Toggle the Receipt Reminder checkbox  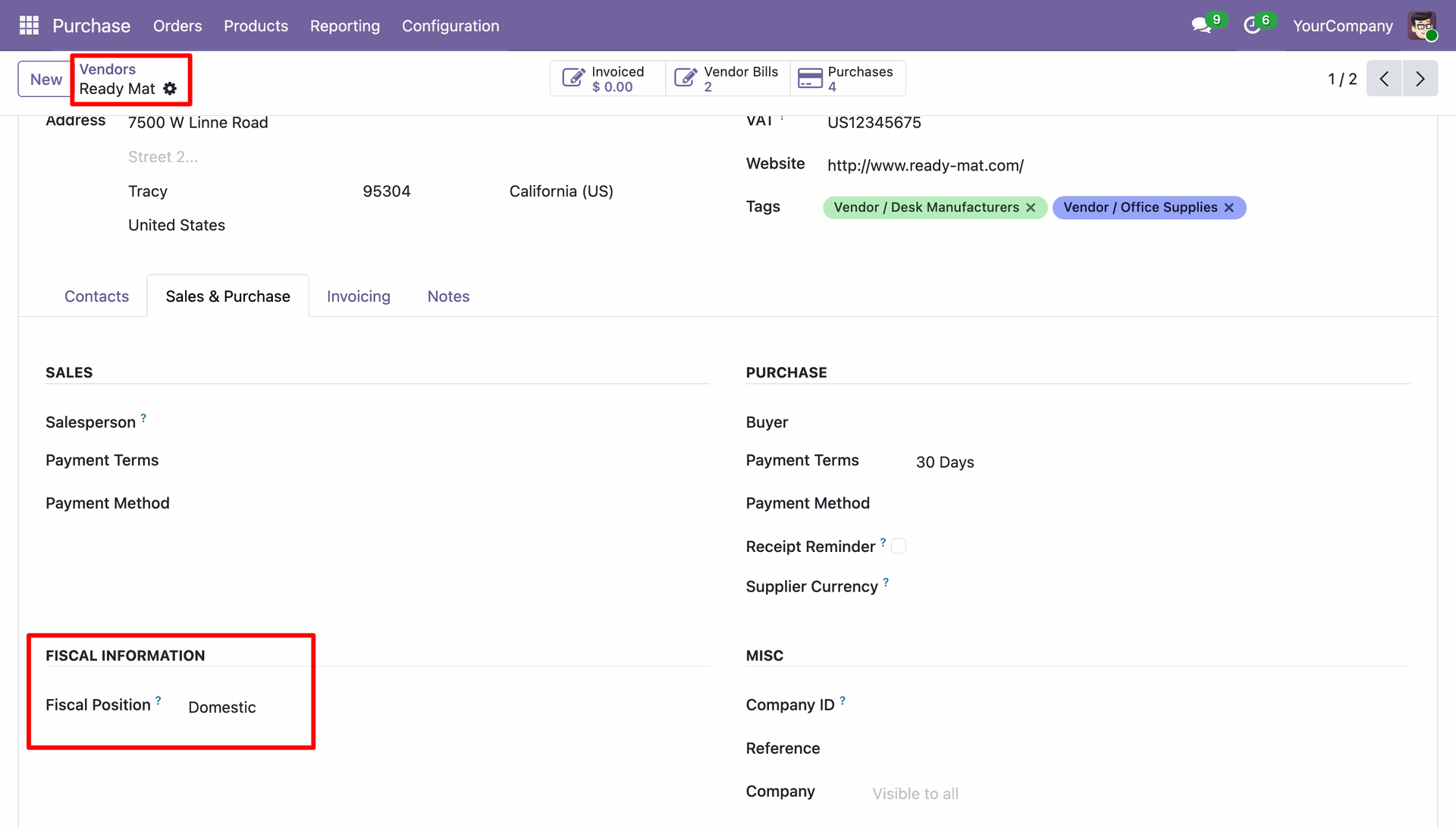(899, 546)
